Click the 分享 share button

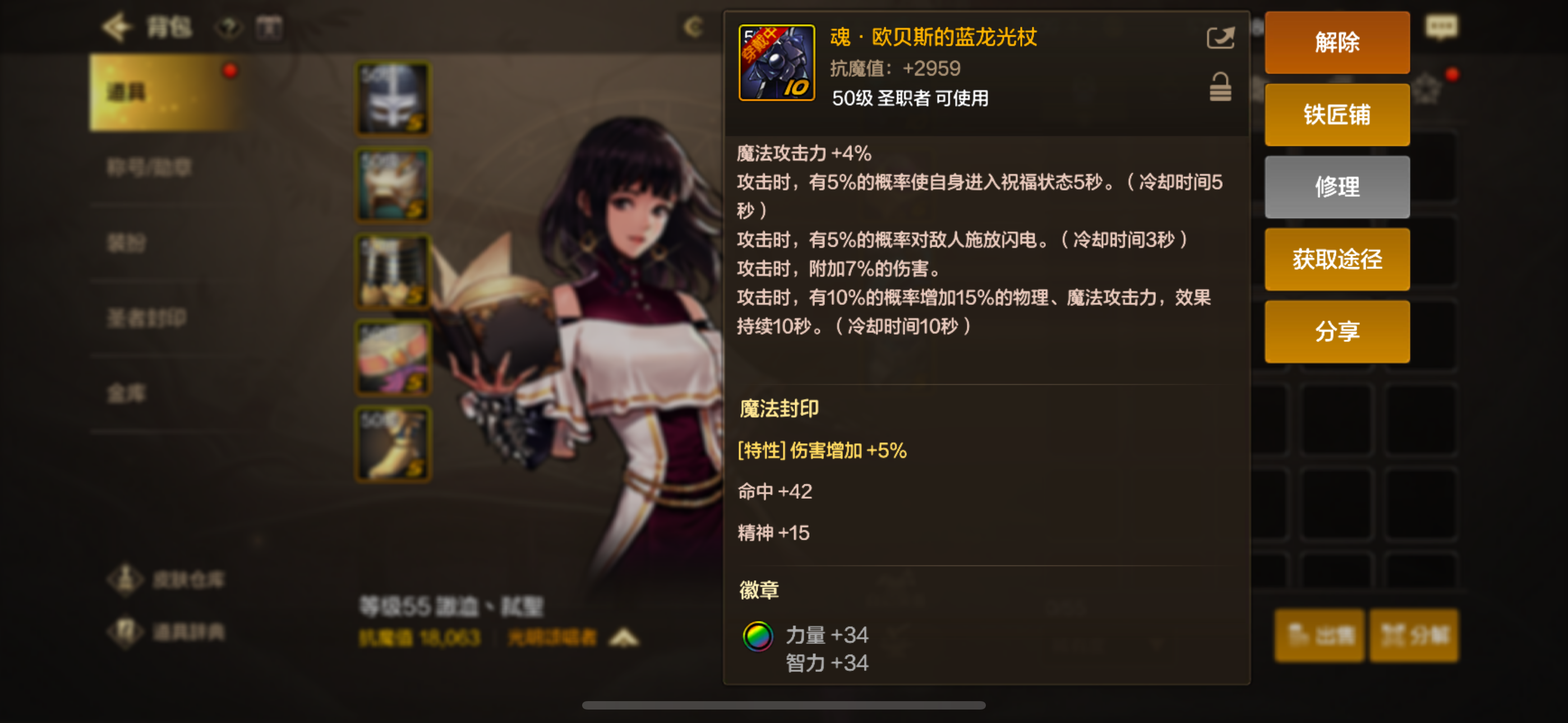(x=1337, y=332)
